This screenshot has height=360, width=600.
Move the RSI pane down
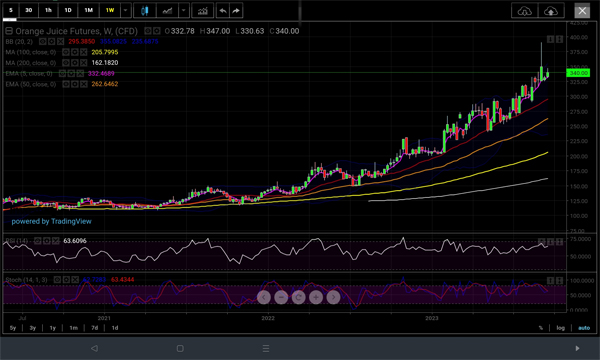(x=550, y=242)
